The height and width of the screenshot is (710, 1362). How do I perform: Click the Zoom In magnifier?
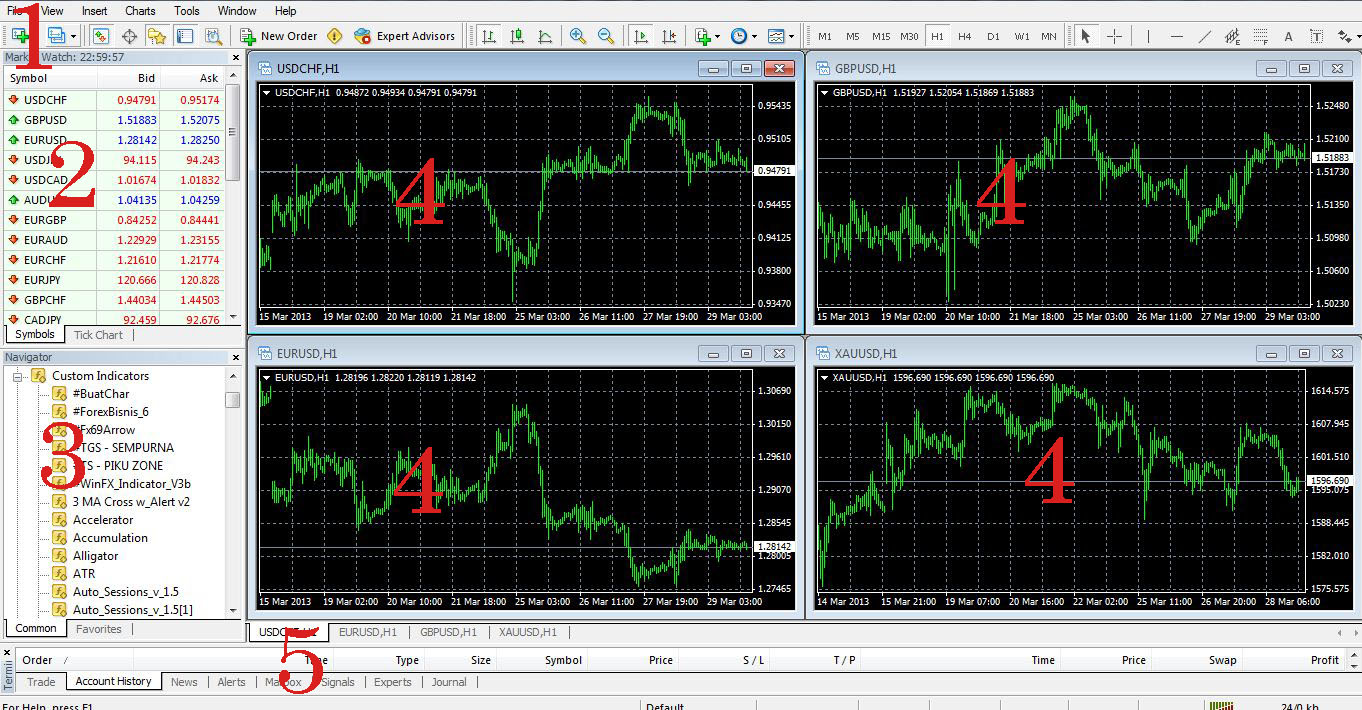[x=578, y=36]
